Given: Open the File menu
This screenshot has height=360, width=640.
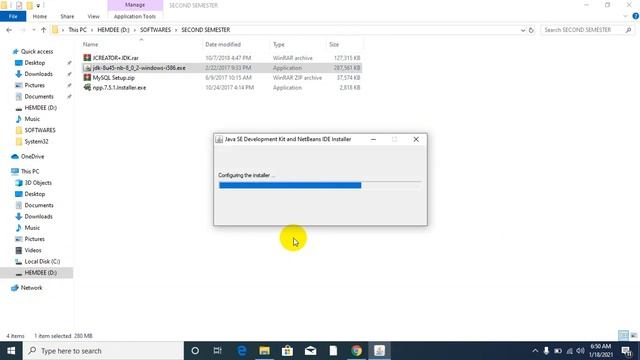Looking at the screenshot, I should pos(13,16).
